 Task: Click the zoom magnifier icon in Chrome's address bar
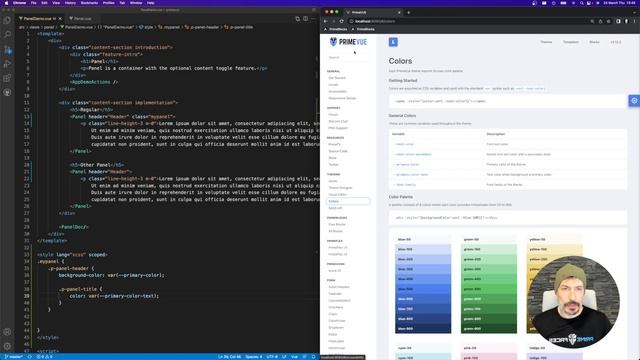pos(592,21)
